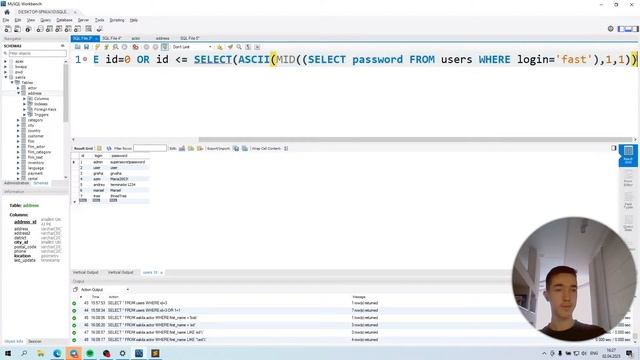Open Microsoft Edge from the taskbar
The width and height of the screenshot is (640, 360).
click(x=57, y=353)
